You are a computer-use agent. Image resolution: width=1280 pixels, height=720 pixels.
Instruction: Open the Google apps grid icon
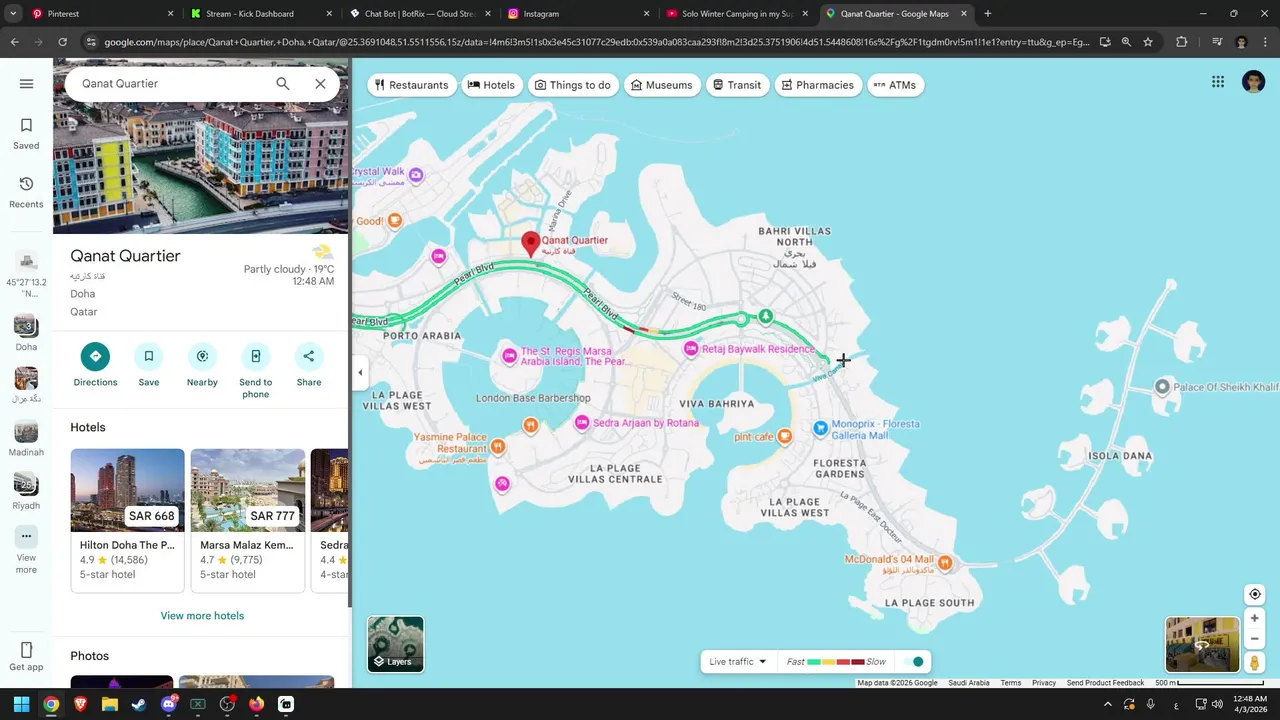pyautogui.click(x=1218, y=82)
